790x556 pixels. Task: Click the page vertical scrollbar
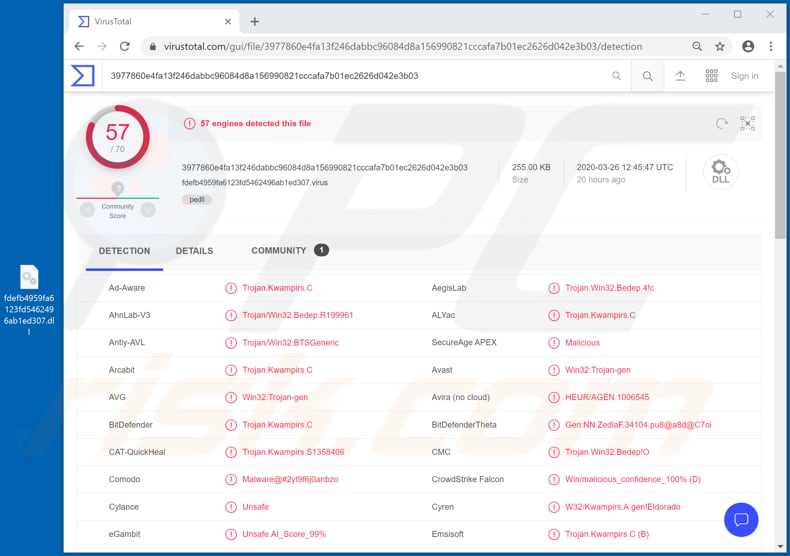tap(780, 156)
